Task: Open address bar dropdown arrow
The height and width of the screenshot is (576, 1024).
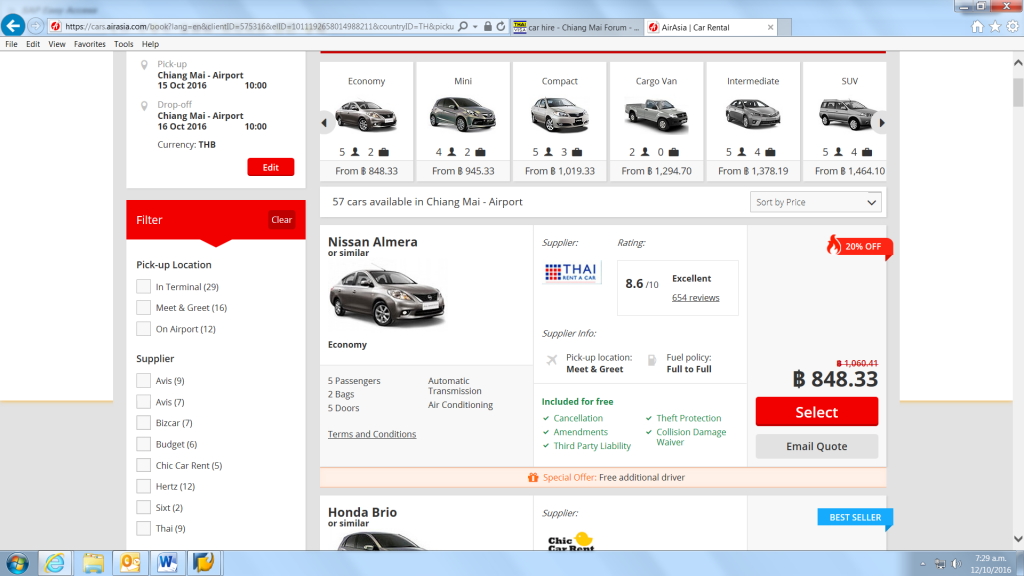Action: pyautogui.click(x=475, y=27)
